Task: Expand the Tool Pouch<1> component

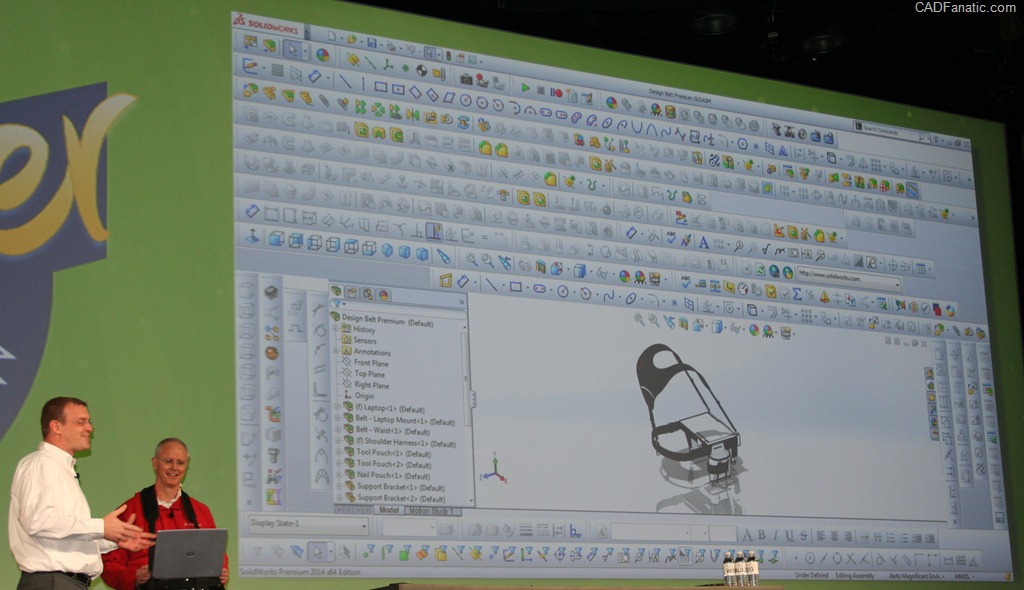Action: click(338, 452)
